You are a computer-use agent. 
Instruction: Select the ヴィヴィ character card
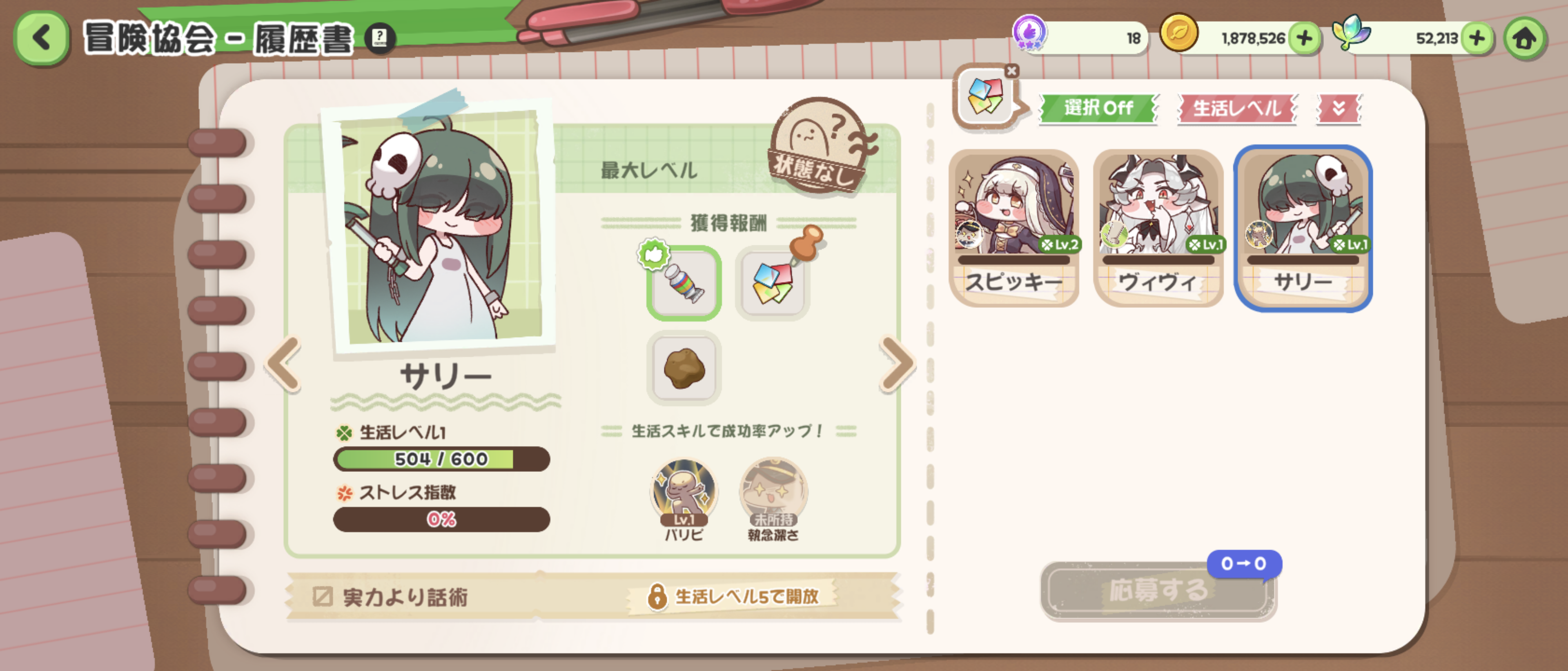click(1158, 228)
